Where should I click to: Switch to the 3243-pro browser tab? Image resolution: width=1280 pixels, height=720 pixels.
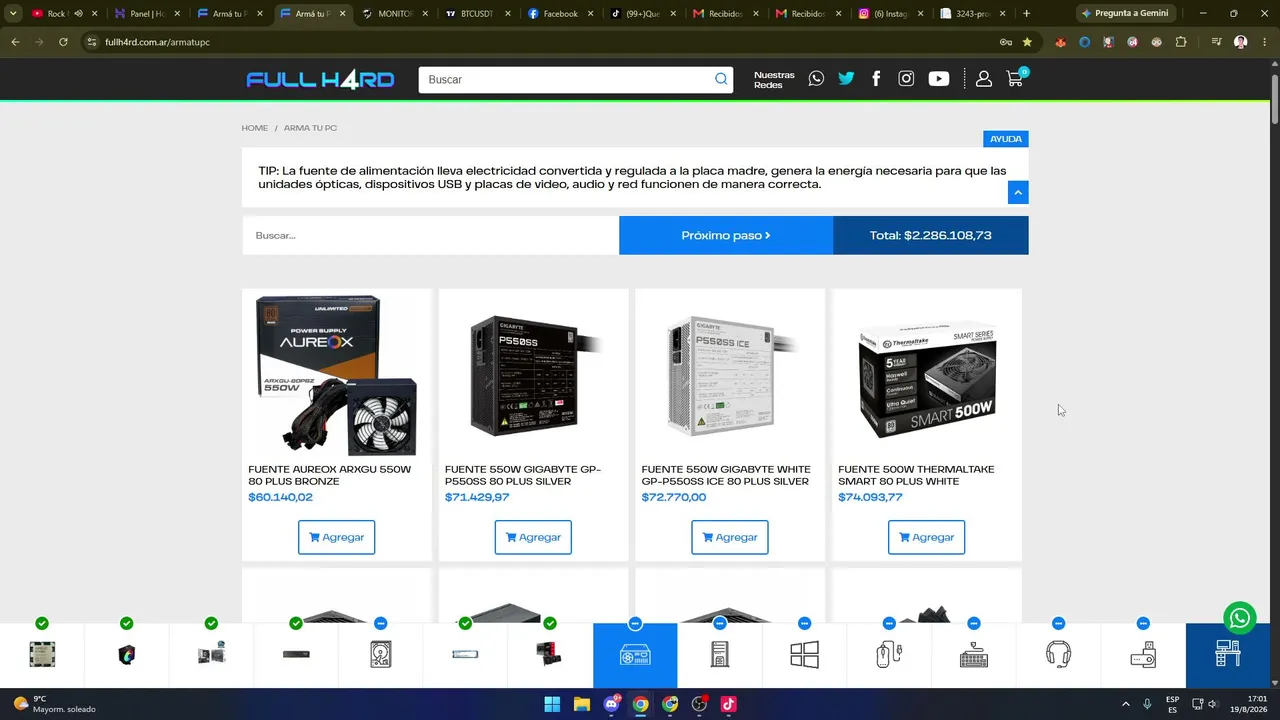pos(973,14)
